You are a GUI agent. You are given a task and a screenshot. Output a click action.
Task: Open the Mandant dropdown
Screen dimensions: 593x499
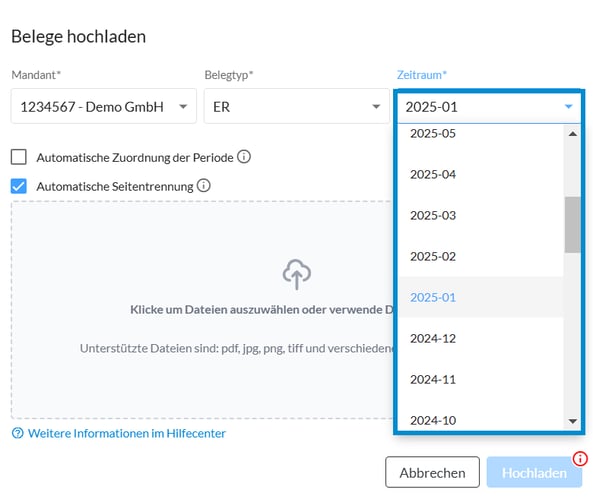104,106
